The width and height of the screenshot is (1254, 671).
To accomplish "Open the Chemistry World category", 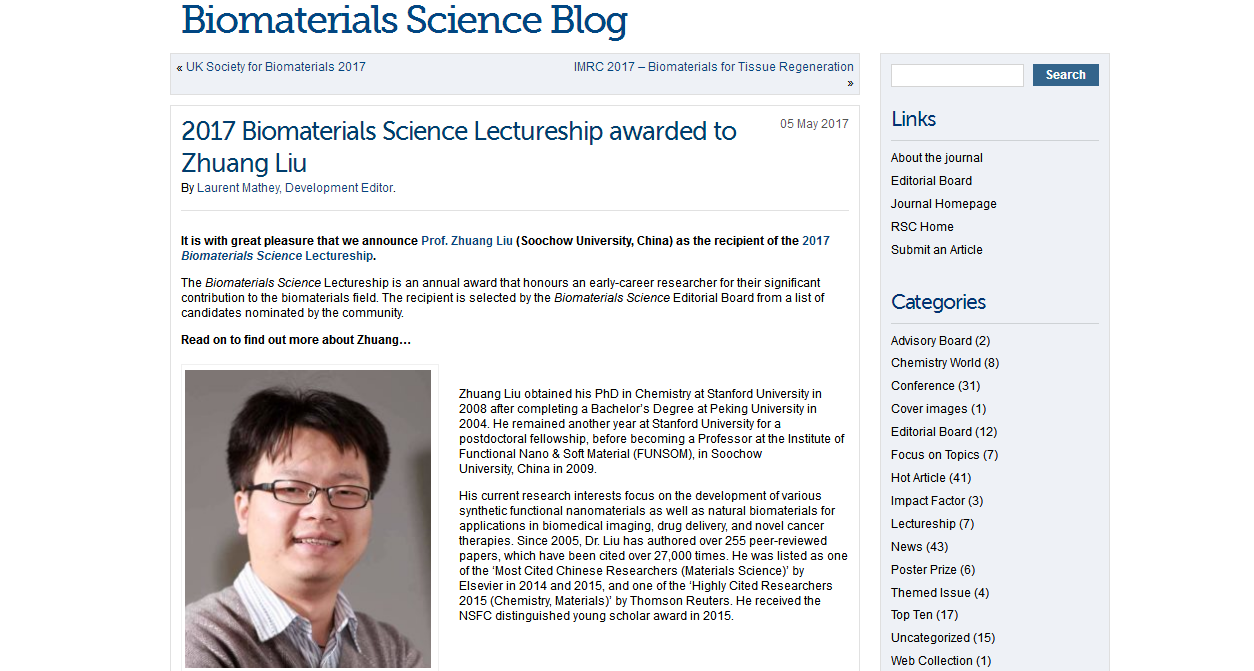I will pyautogui.click(x=935, y=363).
